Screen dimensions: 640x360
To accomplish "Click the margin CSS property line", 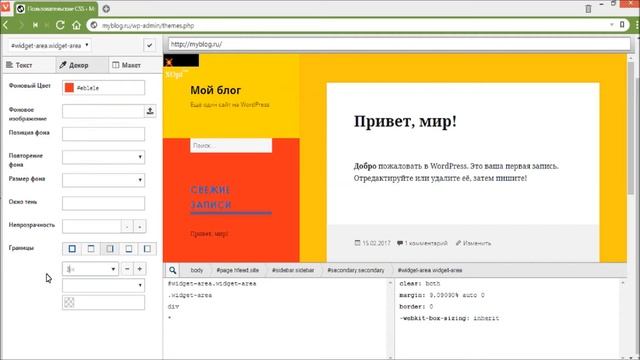I will coord(442,295).
